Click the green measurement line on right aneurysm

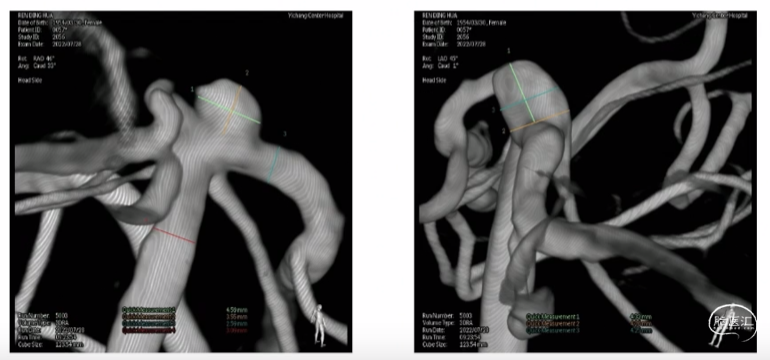click(522, 92)
